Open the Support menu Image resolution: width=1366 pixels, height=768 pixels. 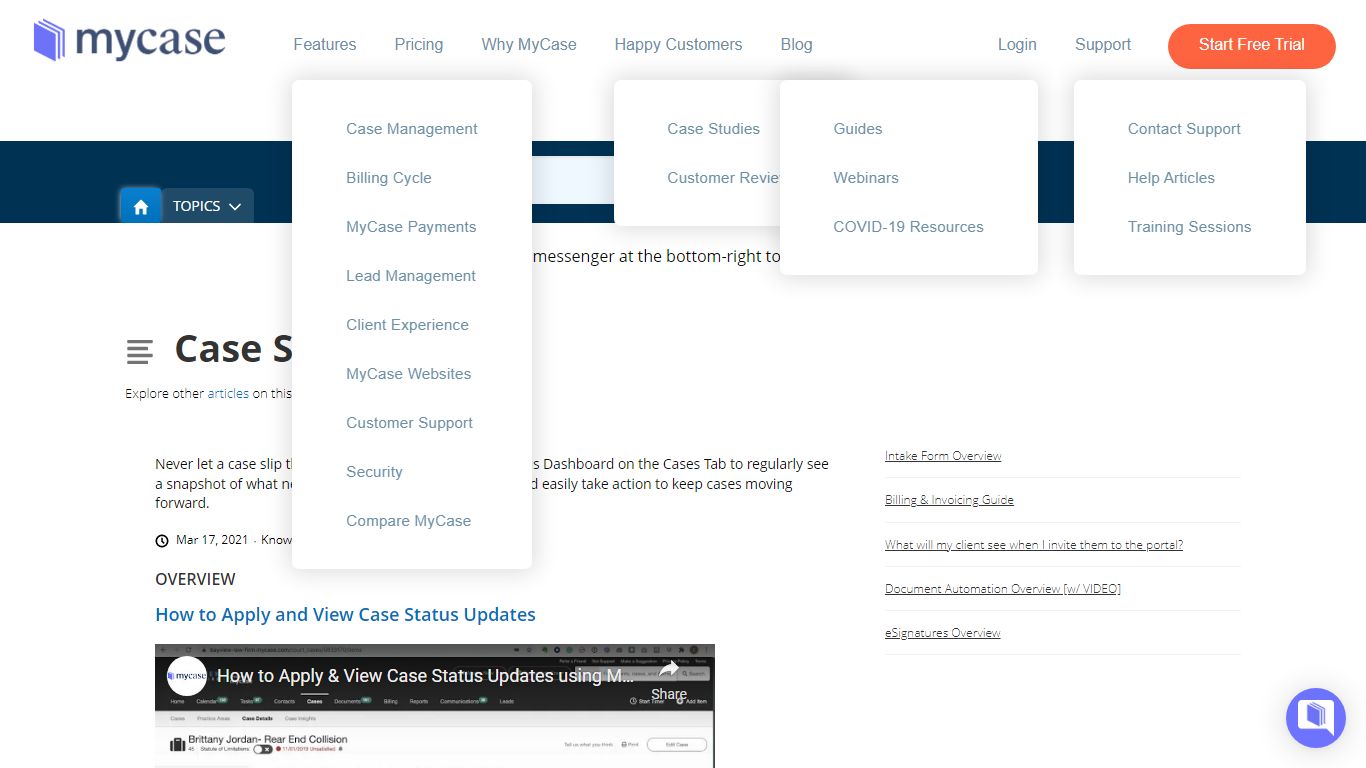pyautogui.click(x=1103, y=44)
